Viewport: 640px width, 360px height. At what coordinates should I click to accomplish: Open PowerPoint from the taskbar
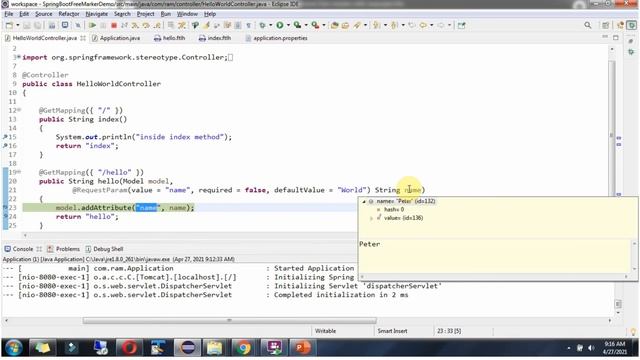(302, 348)
